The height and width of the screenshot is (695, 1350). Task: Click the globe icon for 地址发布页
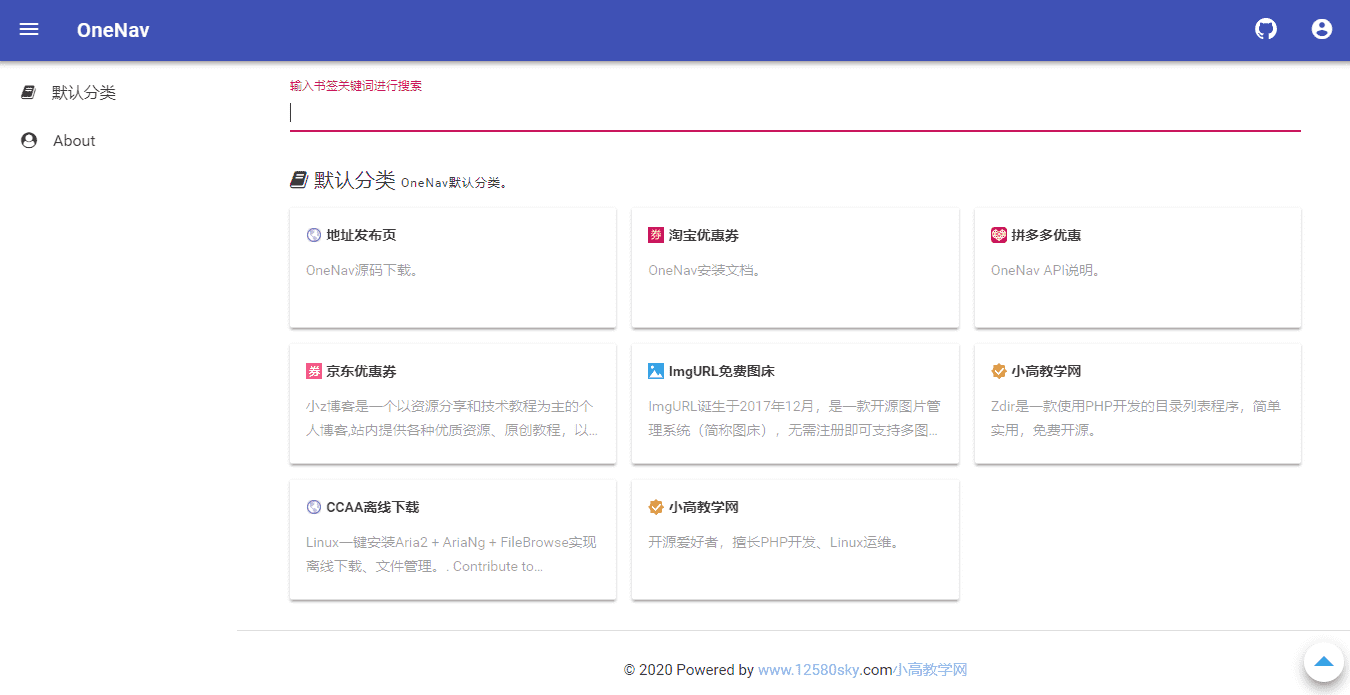[314, 235]
